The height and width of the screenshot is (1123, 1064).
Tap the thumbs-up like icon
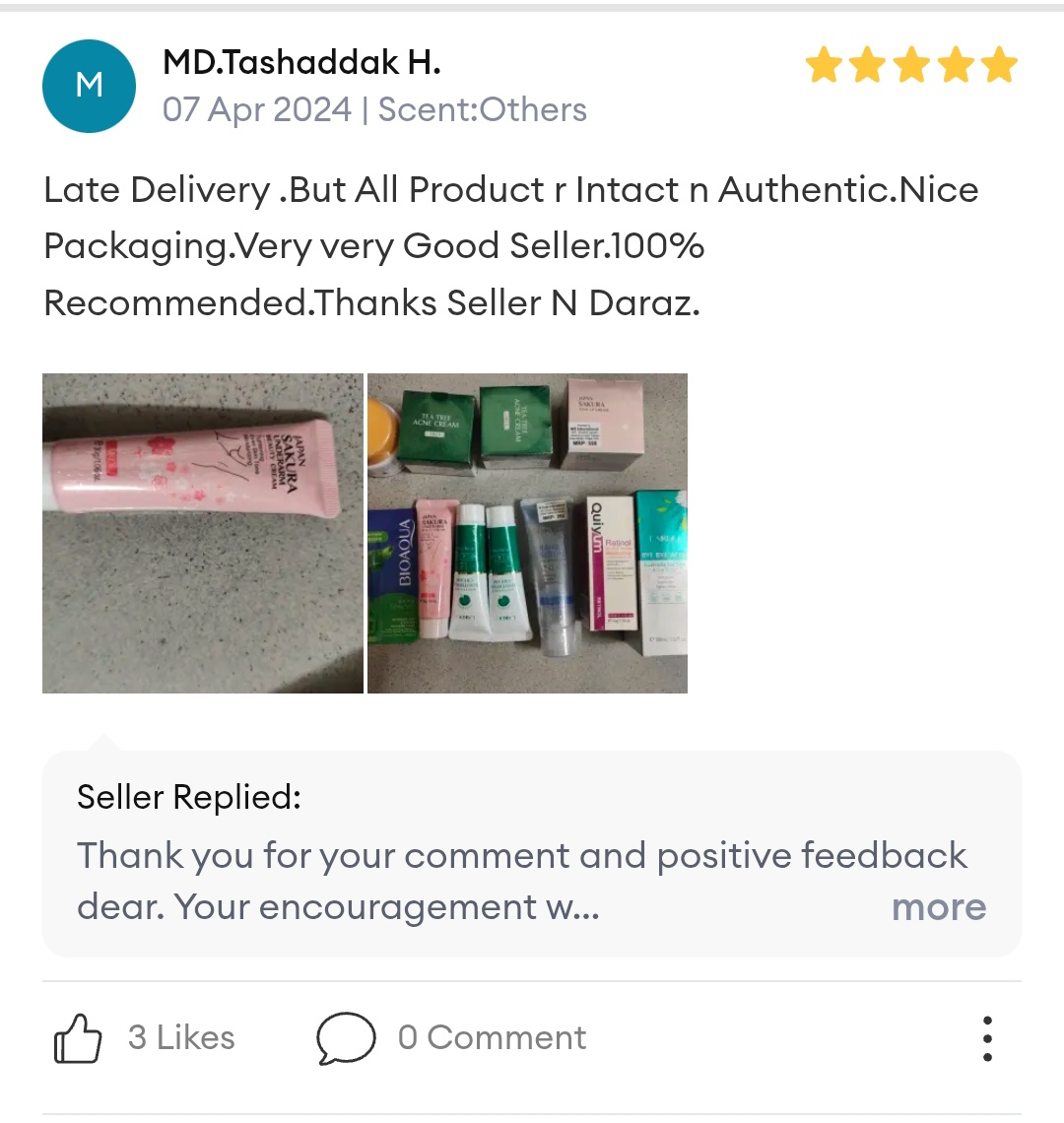[78, 1037]
